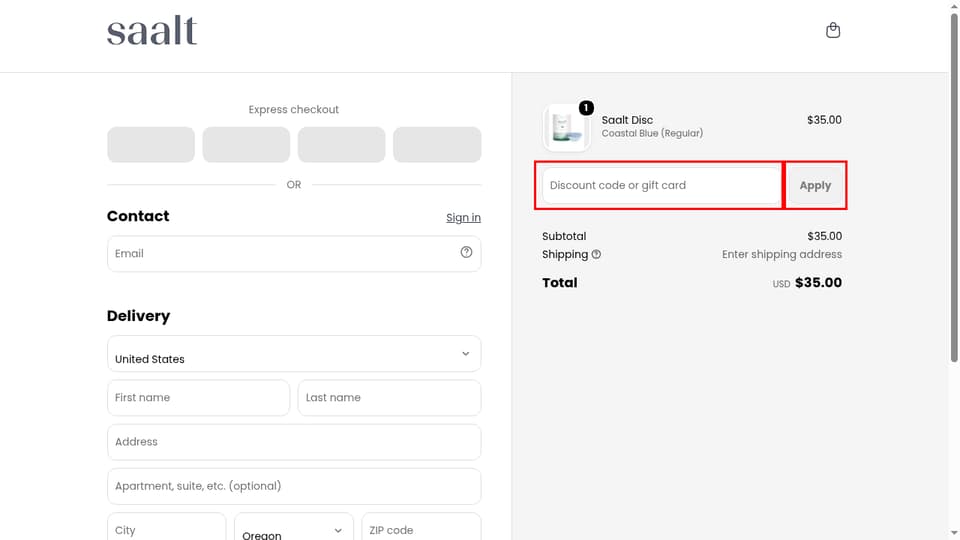Click the email field help icon
The height and width of the screenshot is (540, 960).
[466, 252]
